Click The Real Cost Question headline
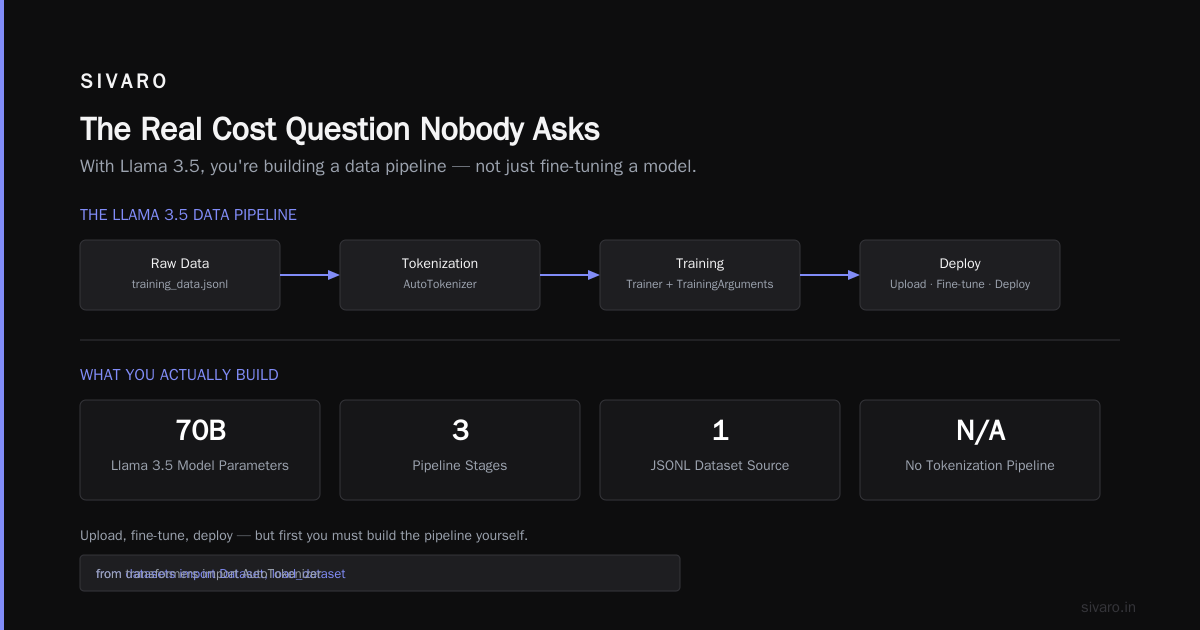The image size is (1200, 630). point(340,130)
